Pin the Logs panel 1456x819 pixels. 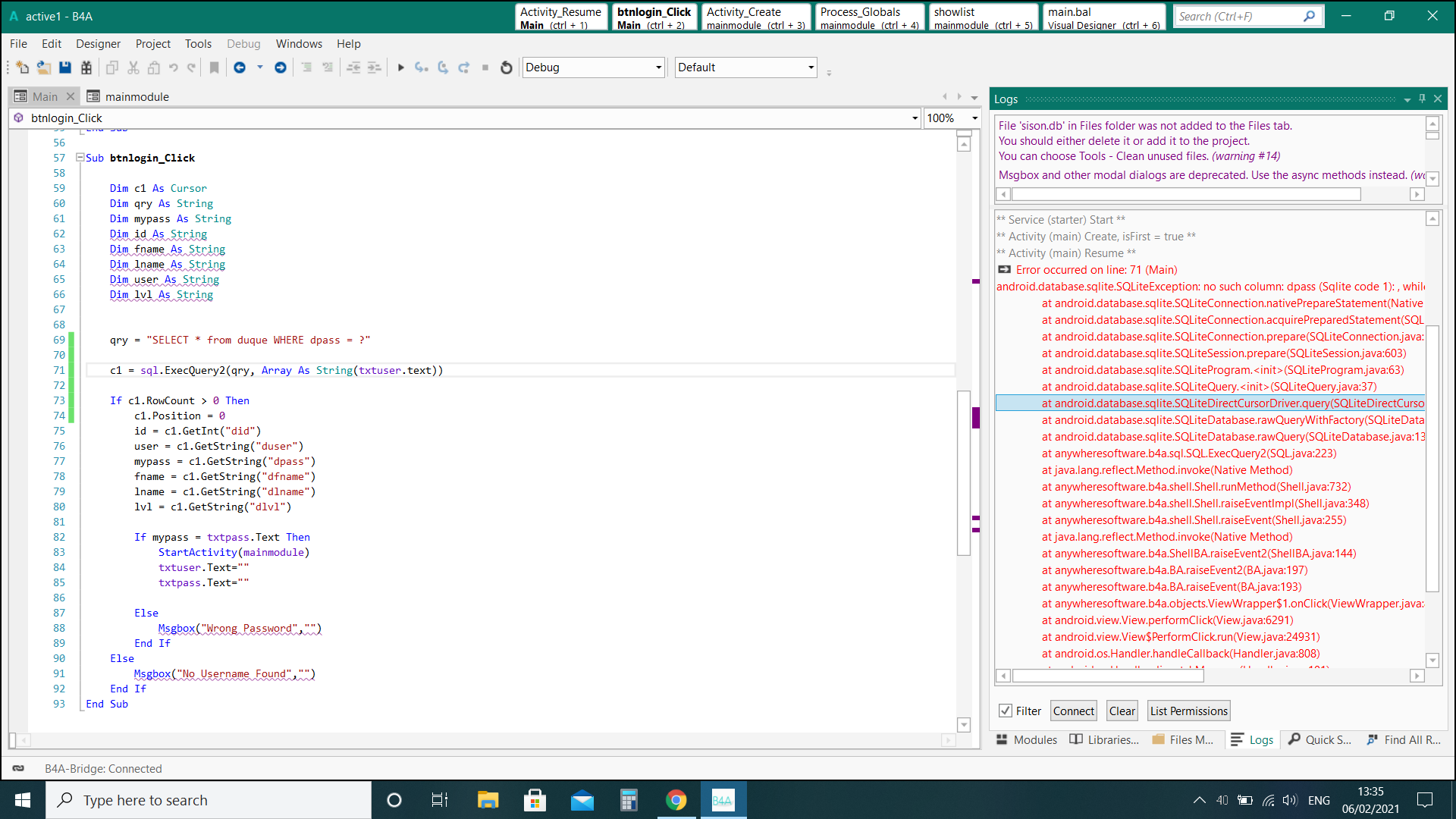click(1422, 99)
